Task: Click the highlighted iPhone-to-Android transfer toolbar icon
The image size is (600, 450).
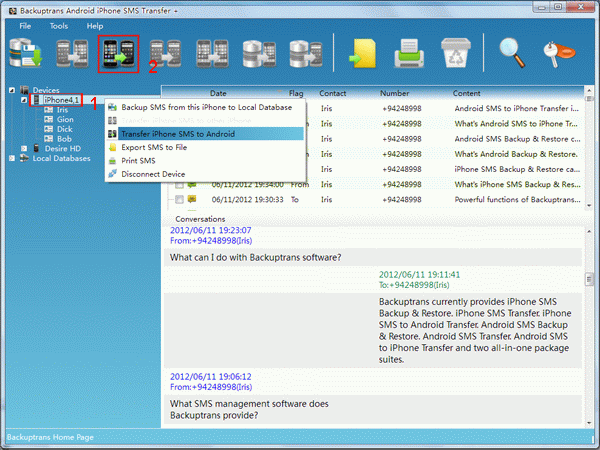Action: click(x=119, y=54)
